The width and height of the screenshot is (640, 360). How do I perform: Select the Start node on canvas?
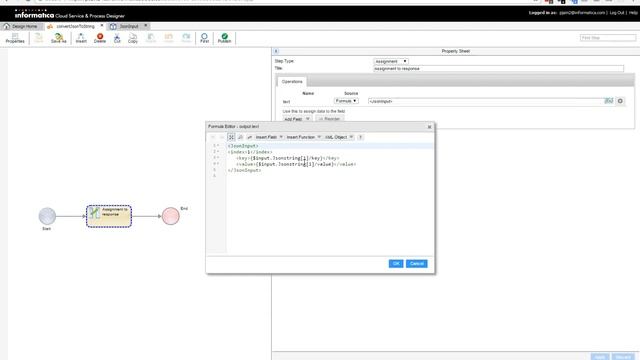click(x=47, y=216)
